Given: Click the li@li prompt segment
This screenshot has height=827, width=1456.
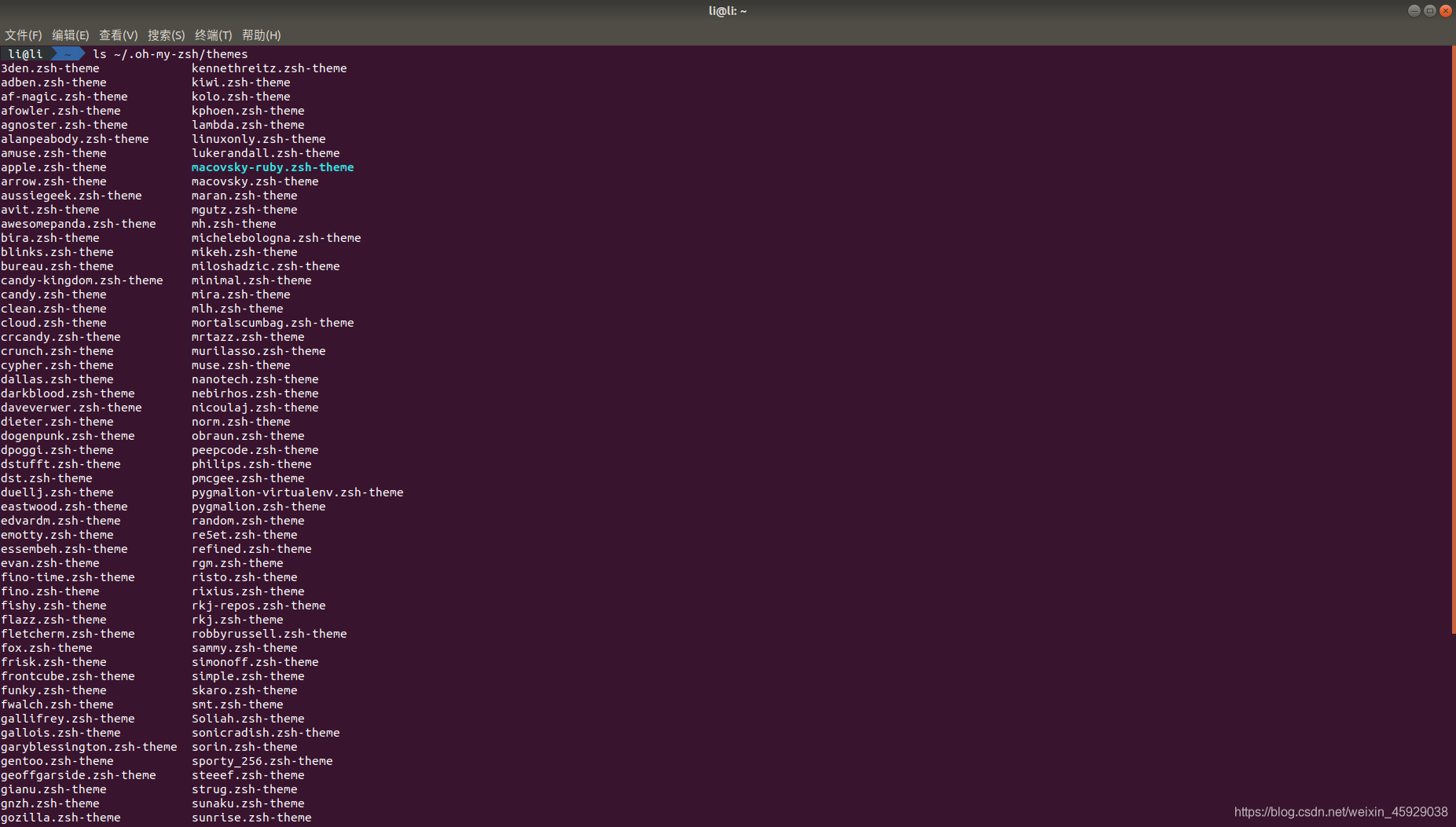Looking at the screenshot, I should [x=25, y=54].
